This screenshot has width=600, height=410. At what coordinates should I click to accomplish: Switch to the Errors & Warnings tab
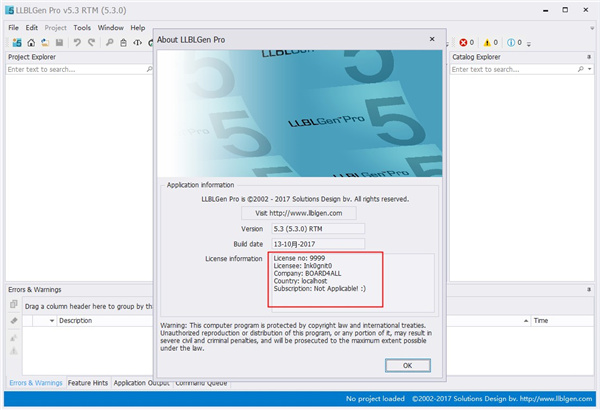coord(36,383)
